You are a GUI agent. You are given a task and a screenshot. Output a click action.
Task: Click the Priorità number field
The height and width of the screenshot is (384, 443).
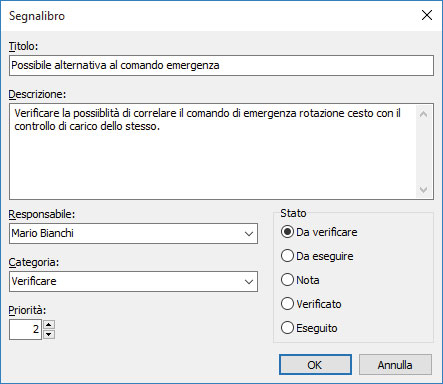click(25, 329)
